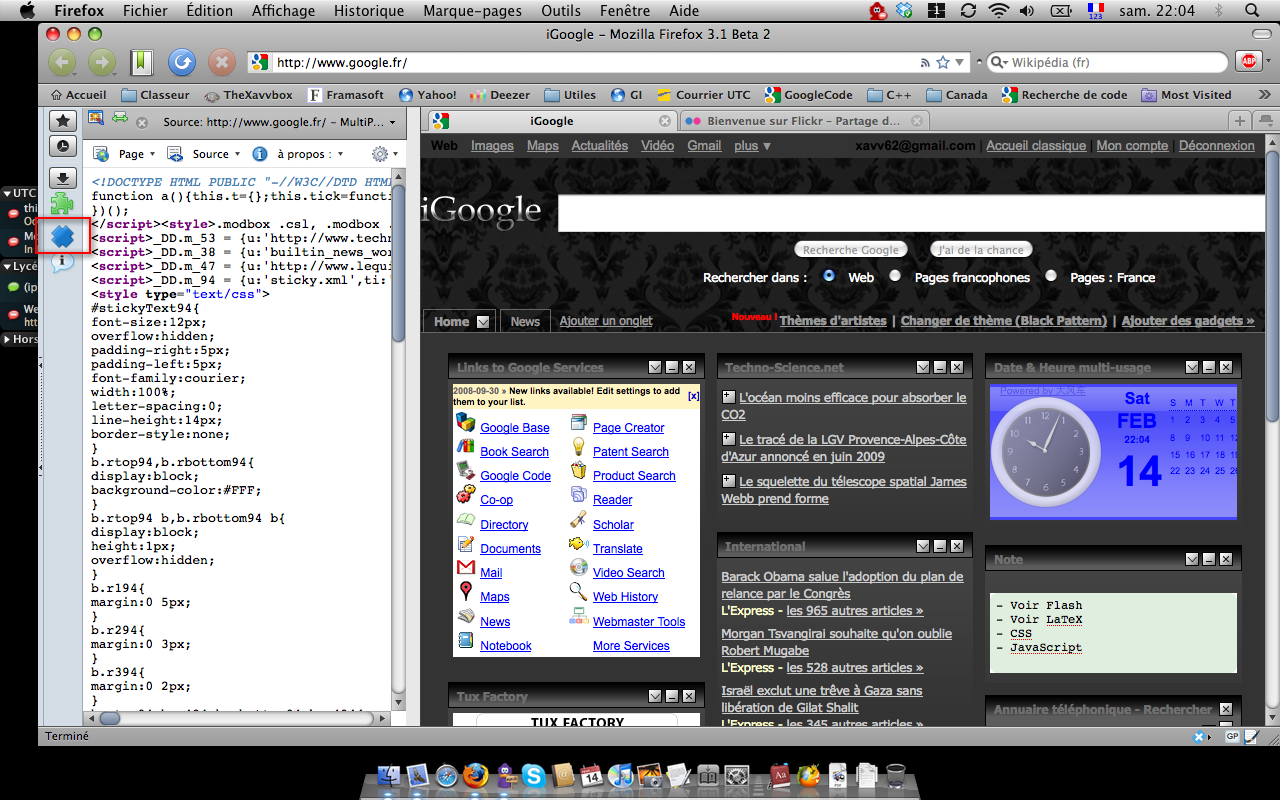Open the Affichage menu
The height and width of the screenshot is (800, 1280).
point(283,11)
